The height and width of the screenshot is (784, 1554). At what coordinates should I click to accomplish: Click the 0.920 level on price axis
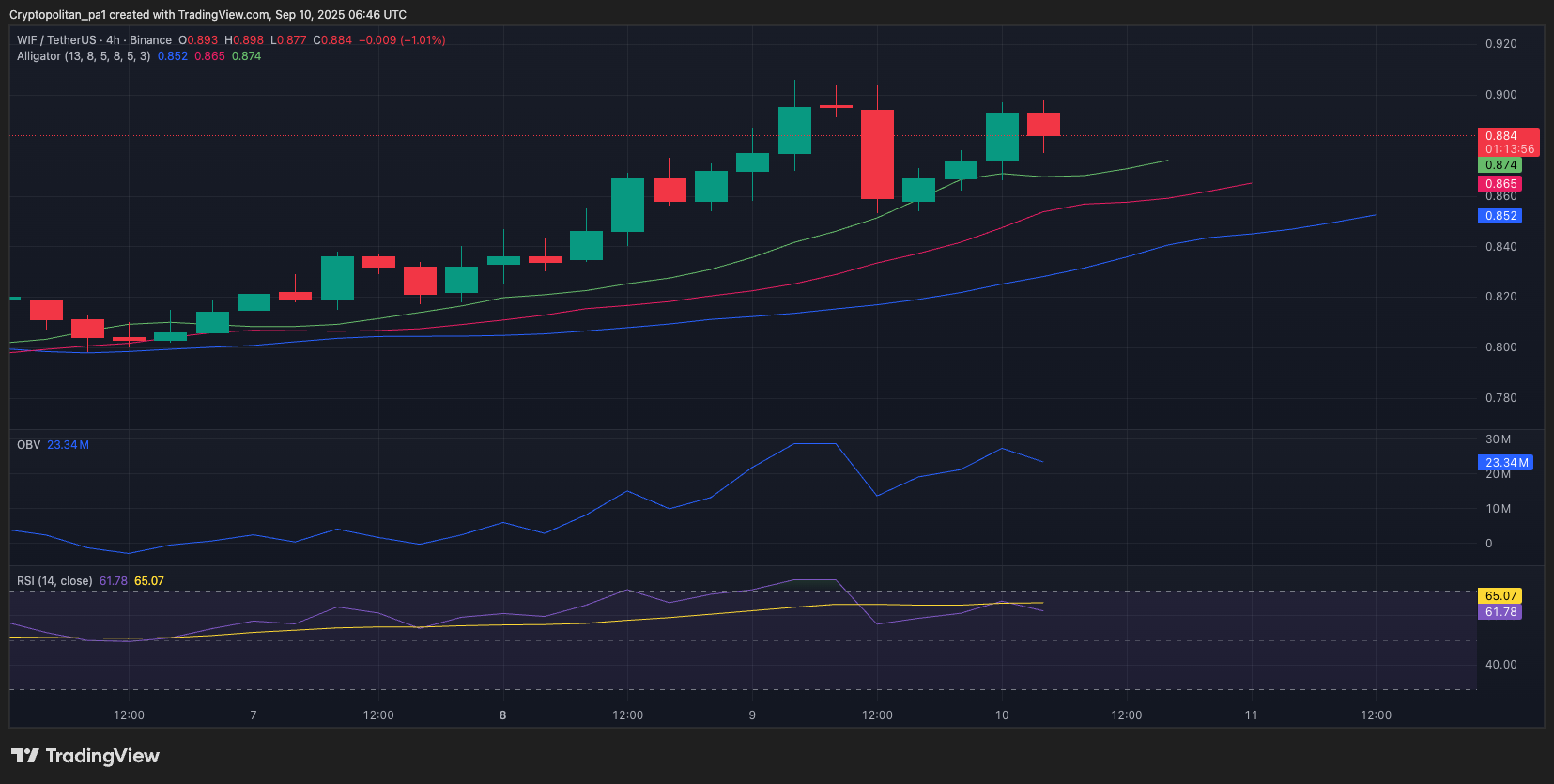pos(1500,44)
